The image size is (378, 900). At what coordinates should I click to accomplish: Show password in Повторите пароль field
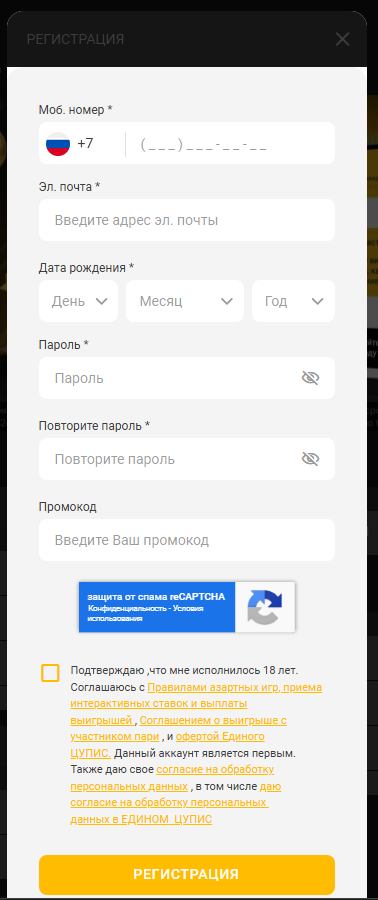[x=310, y=459]
